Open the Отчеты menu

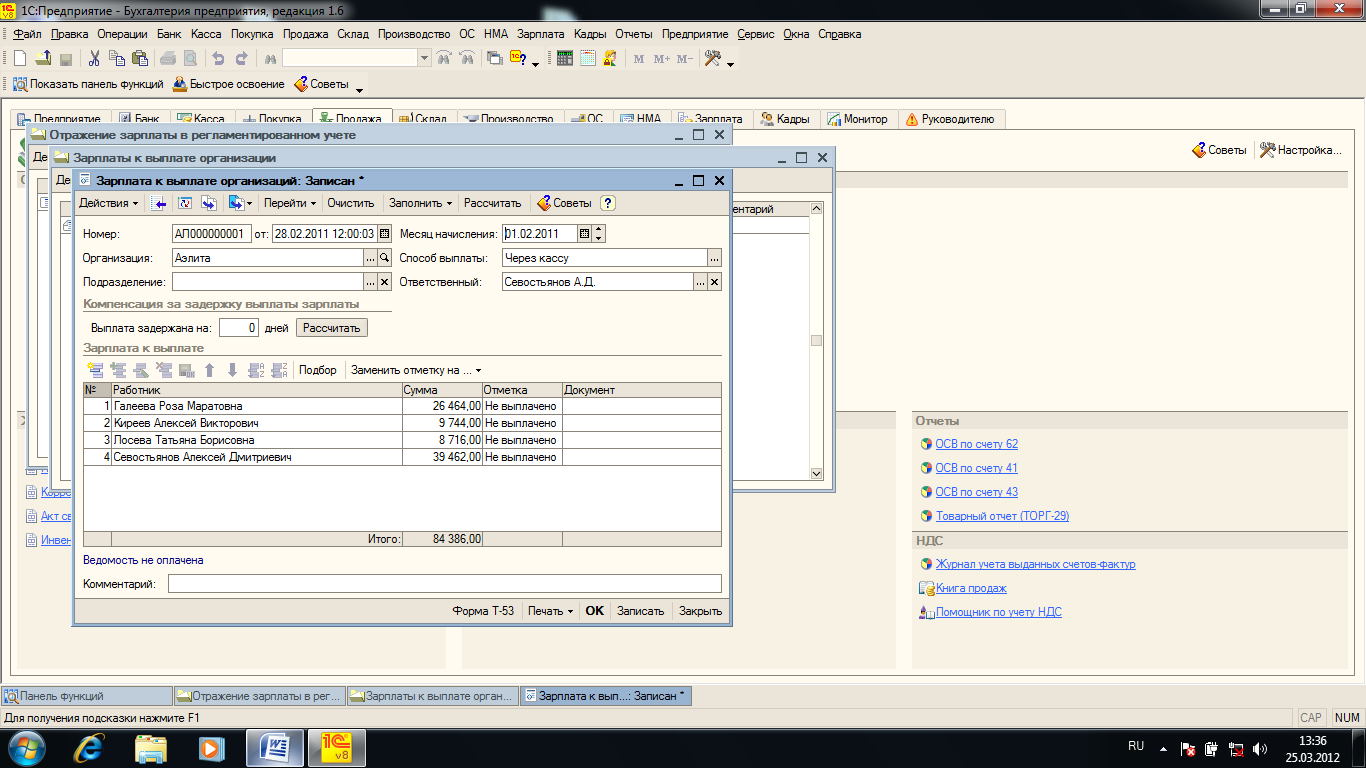[x=634, y=34]
